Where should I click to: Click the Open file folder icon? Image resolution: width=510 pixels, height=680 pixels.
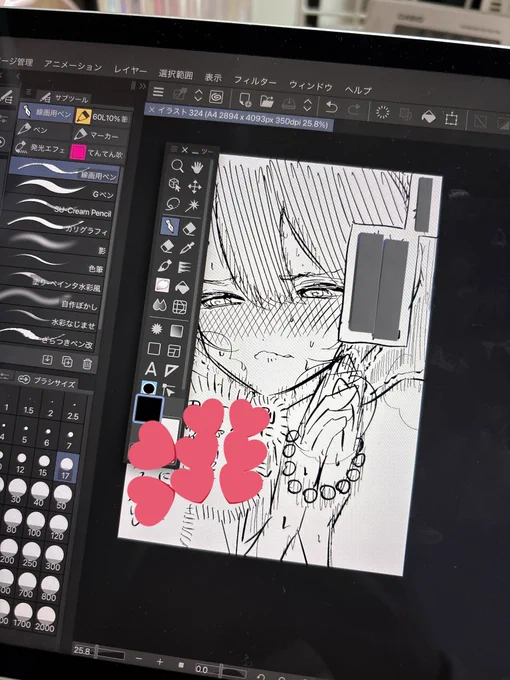click(x=267, y=101)
